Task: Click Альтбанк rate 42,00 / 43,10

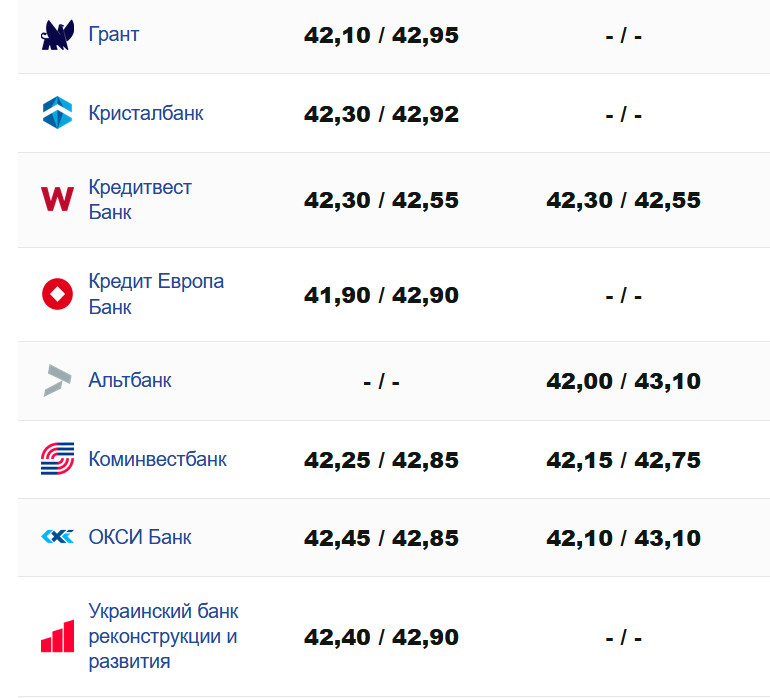Action: 623,381
